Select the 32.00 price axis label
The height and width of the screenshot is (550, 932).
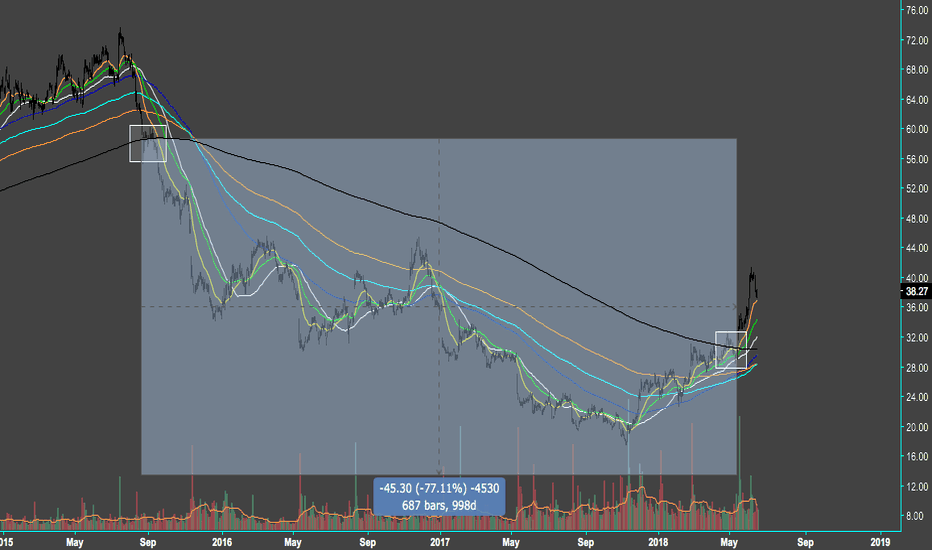917,337
